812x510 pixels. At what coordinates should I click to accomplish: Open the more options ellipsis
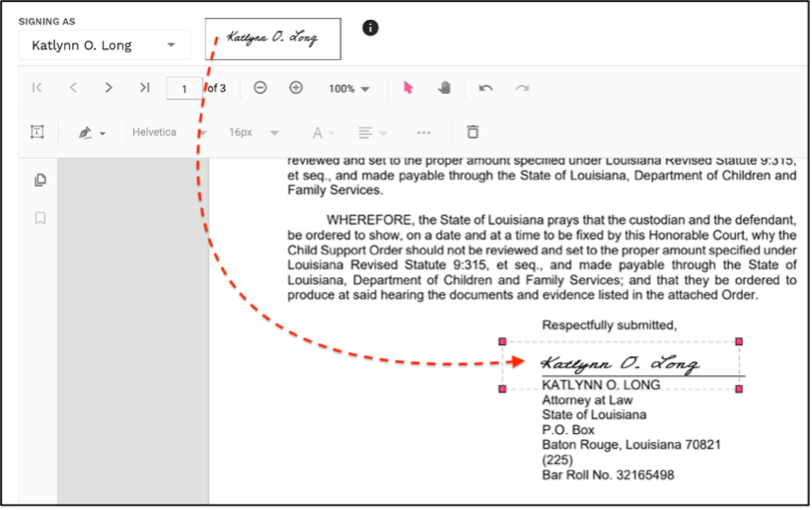click(x=424, y=133)
